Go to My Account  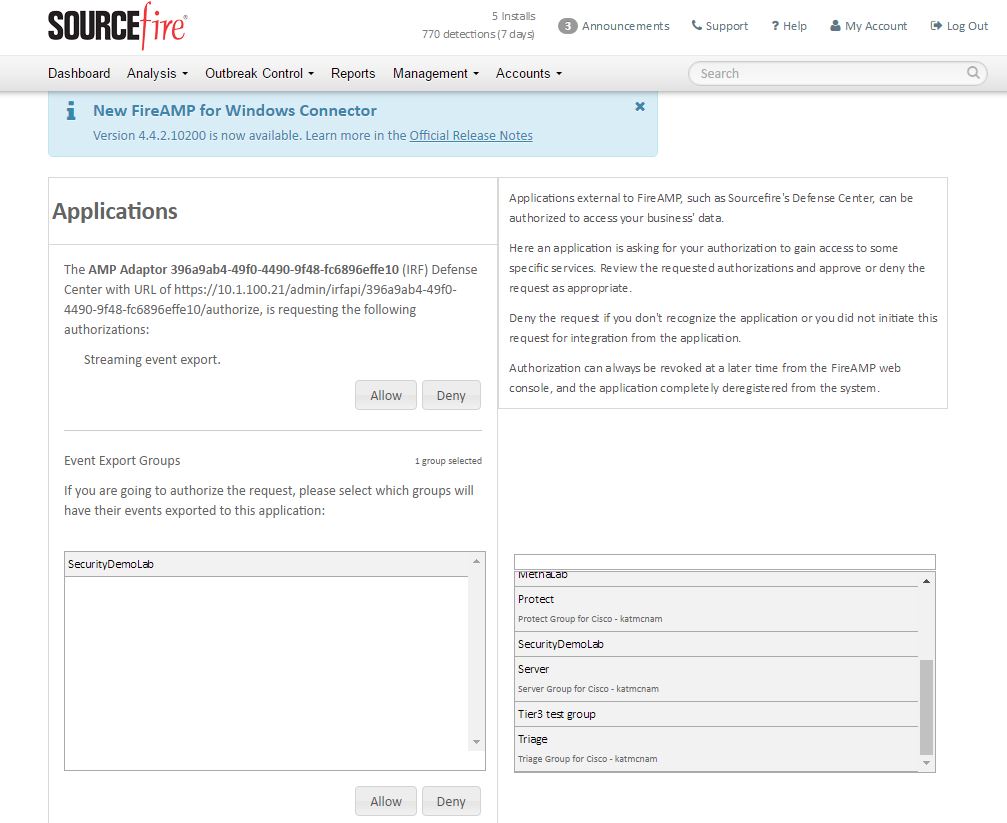pyautogui.click(x=869, y=26)
